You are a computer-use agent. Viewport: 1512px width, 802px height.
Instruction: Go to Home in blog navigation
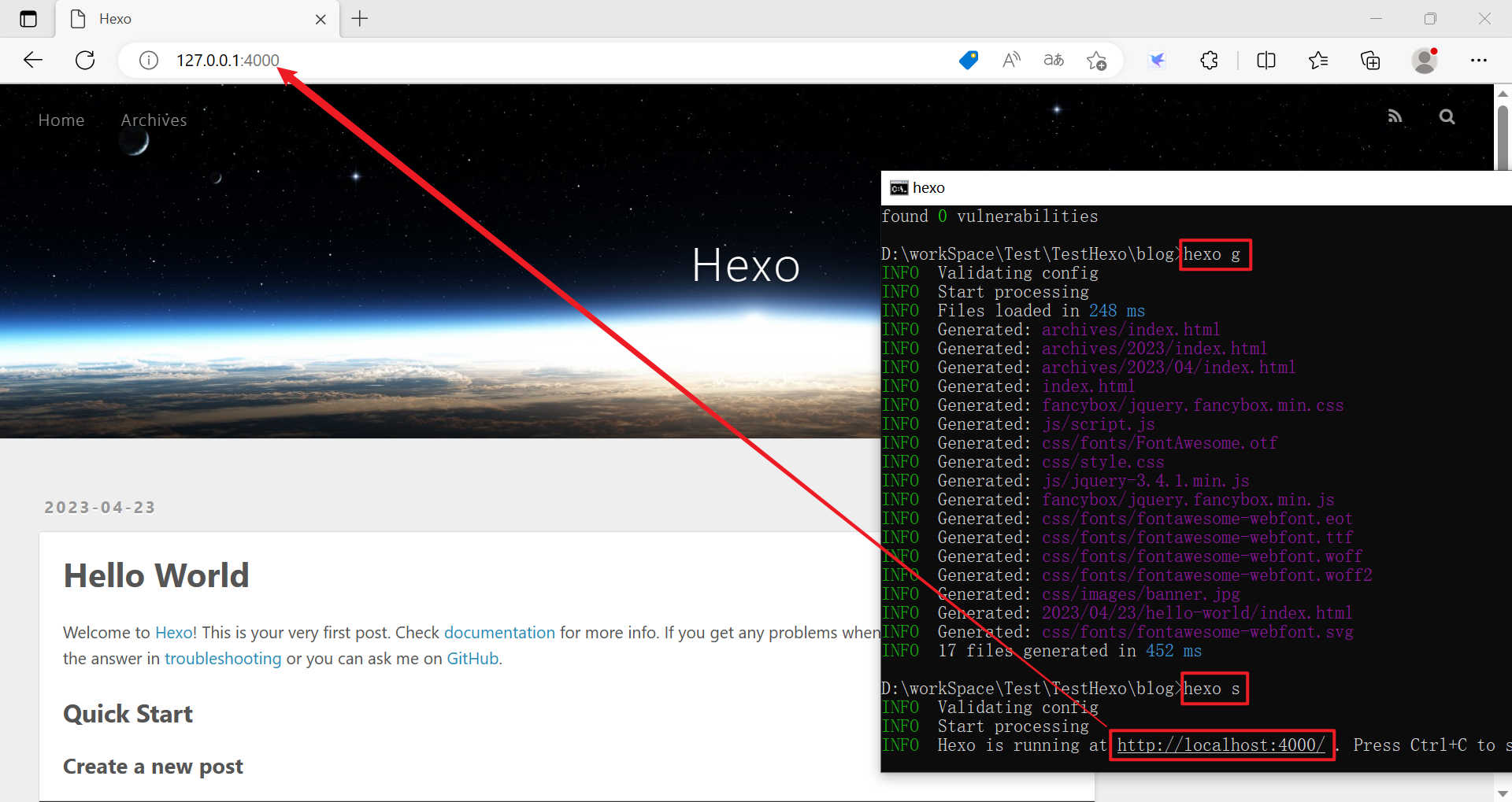click(61, 120)
